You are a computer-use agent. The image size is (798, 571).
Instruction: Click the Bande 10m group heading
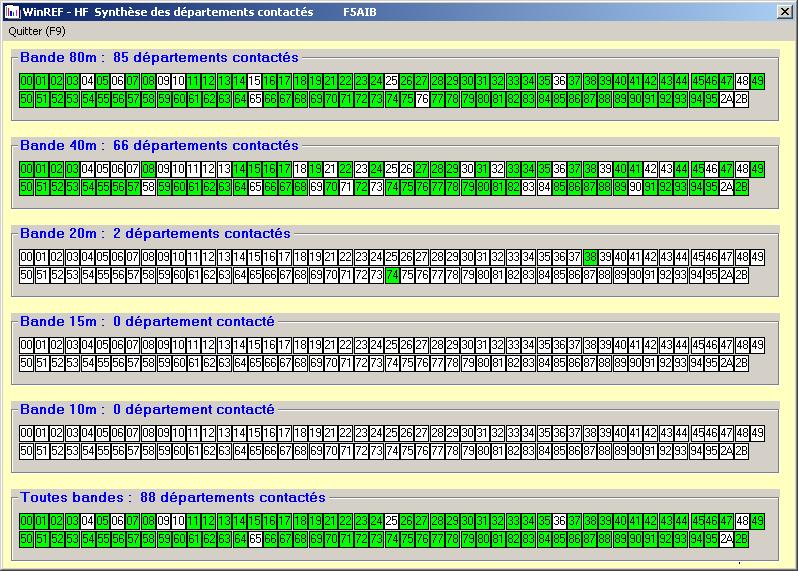point(147,410)
